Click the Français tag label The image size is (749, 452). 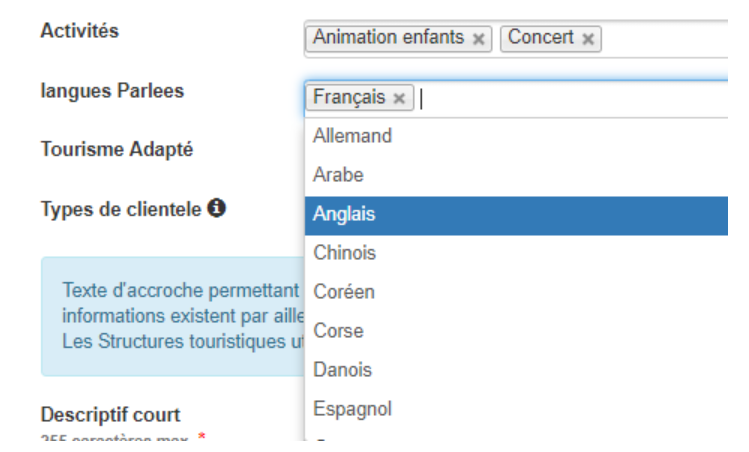pyautogui.click(x=349, y=97)
